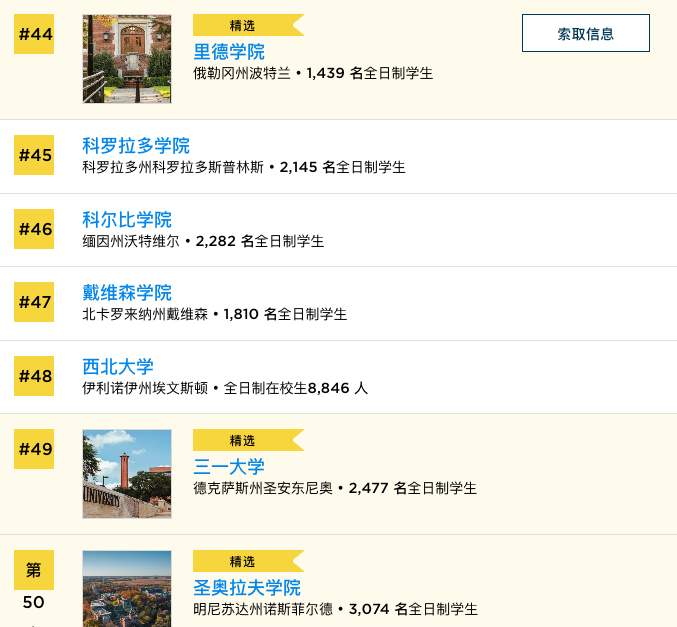Click the #44 rank badge
Image resolution: width=677 pixels, height=627 pixels.
tap(34, 34)
